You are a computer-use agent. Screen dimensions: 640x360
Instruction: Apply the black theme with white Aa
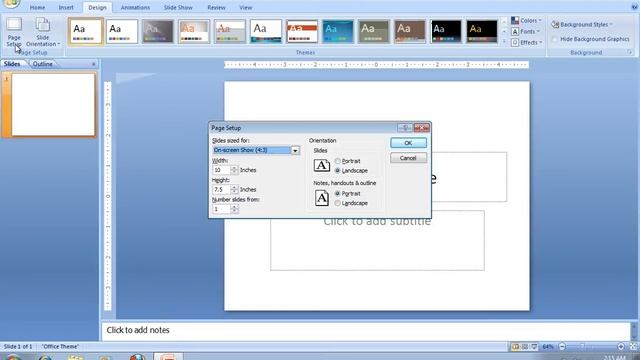[446, 31]
